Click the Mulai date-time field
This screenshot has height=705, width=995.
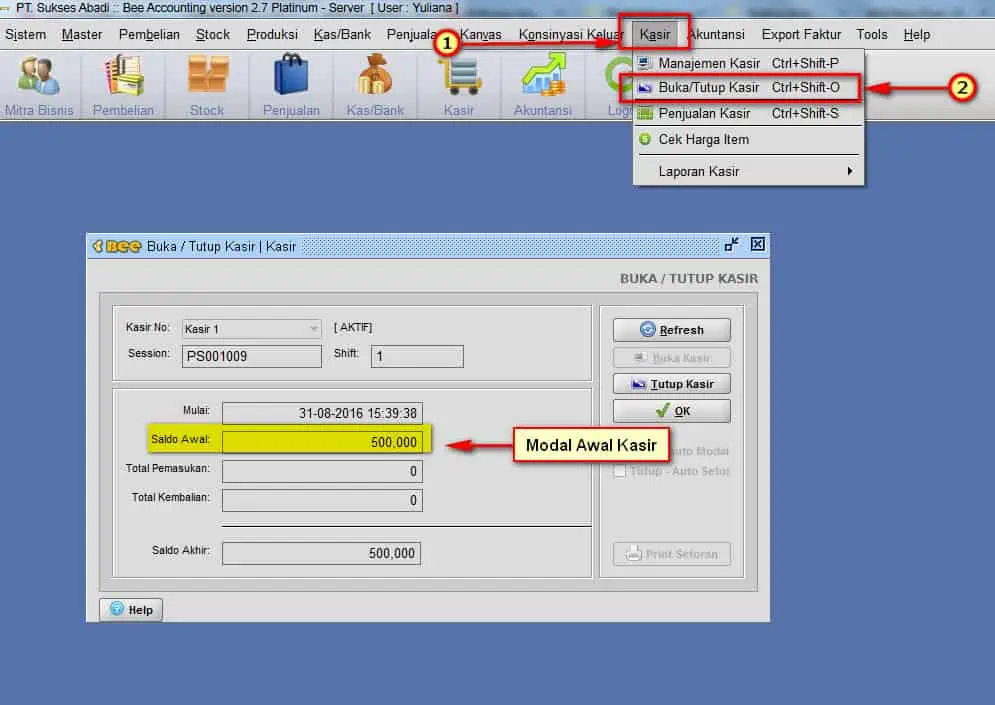point(322,413)
